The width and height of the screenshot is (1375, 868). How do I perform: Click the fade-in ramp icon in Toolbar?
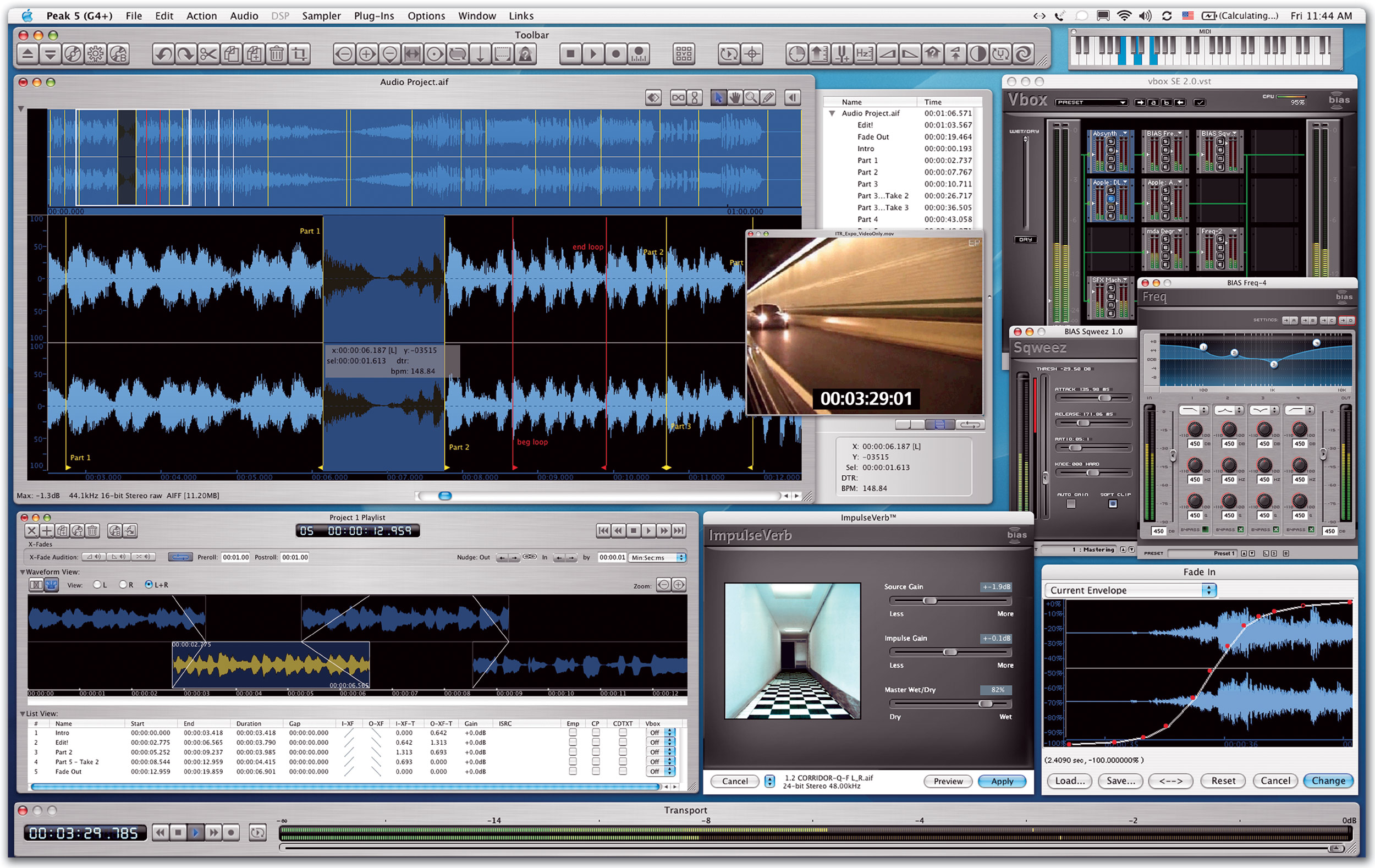[887, 54]
